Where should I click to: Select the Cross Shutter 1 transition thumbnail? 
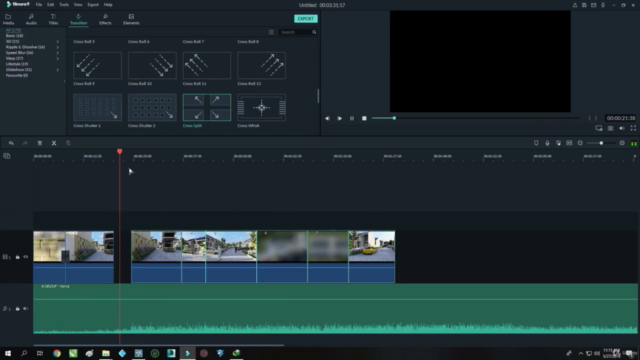point(98,107)
